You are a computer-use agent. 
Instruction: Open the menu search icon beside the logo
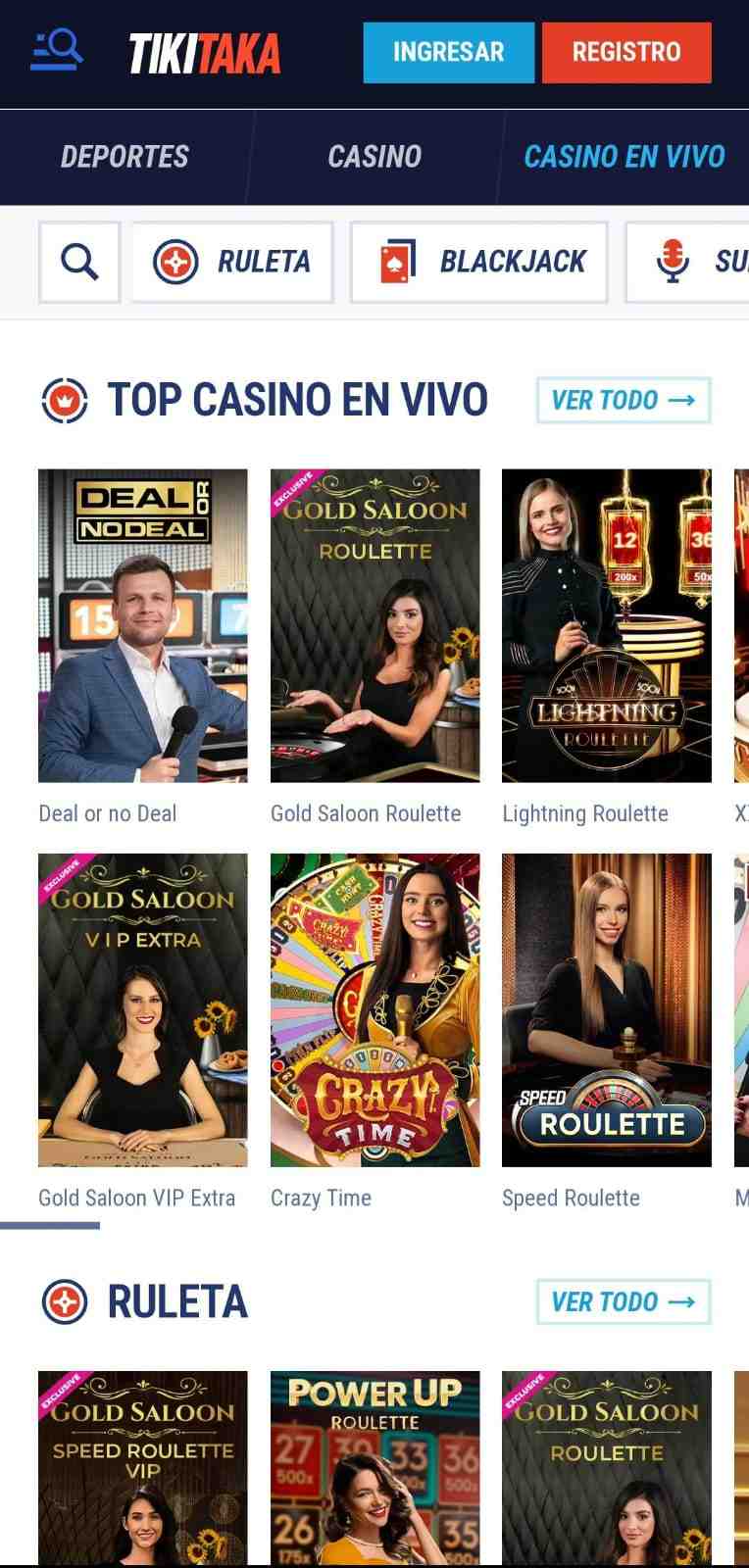56,51
